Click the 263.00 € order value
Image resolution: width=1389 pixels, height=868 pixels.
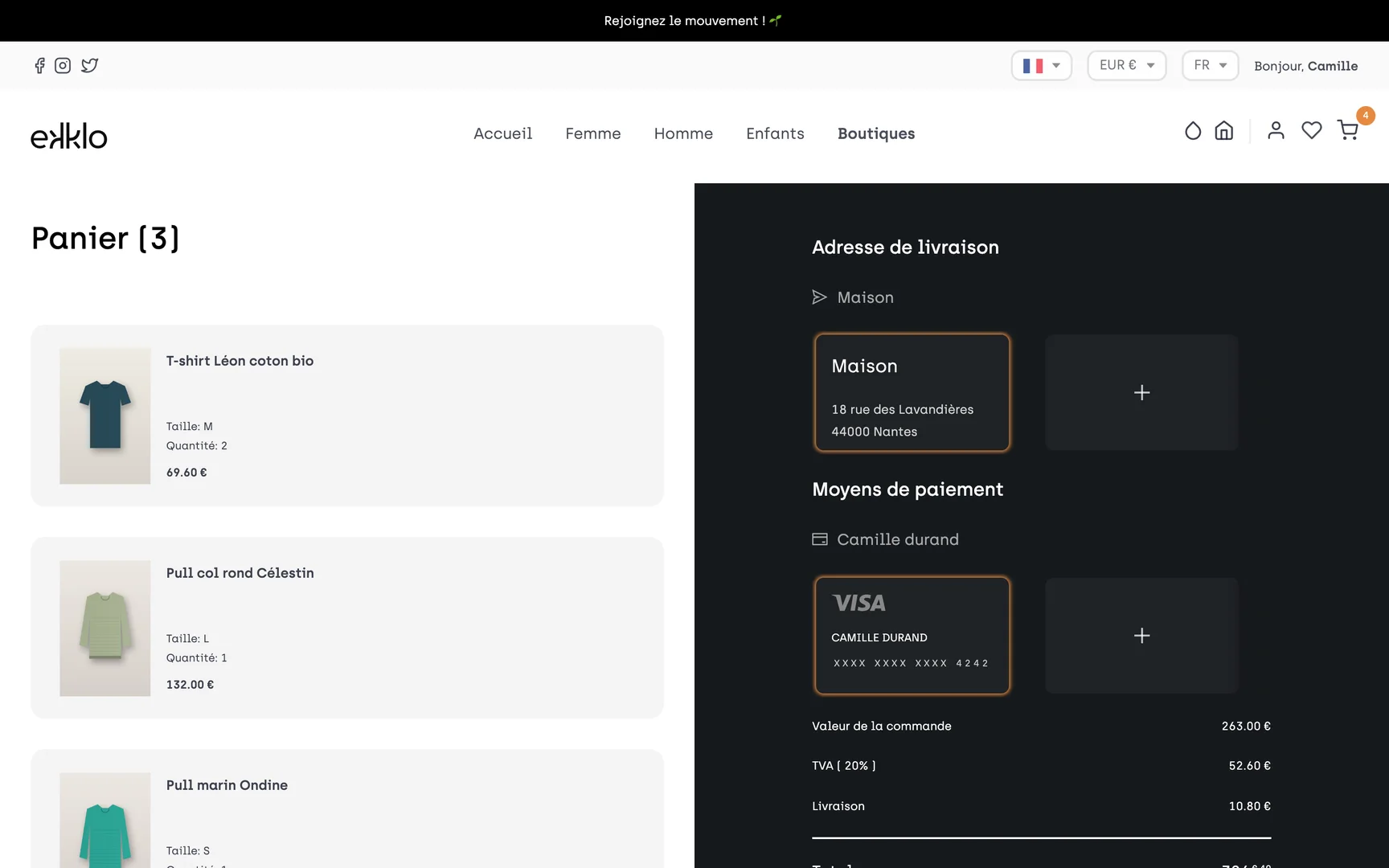tap(1246, 726)
